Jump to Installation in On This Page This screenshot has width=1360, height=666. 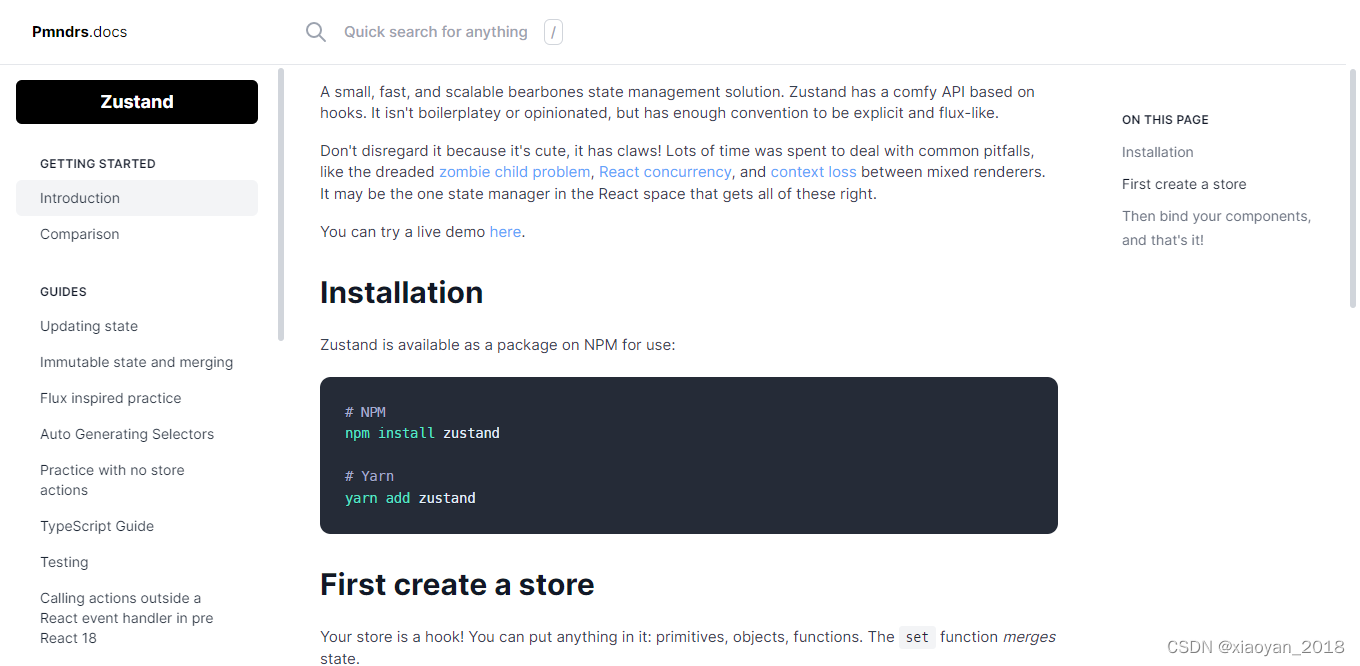click(x=1158, y=152)
